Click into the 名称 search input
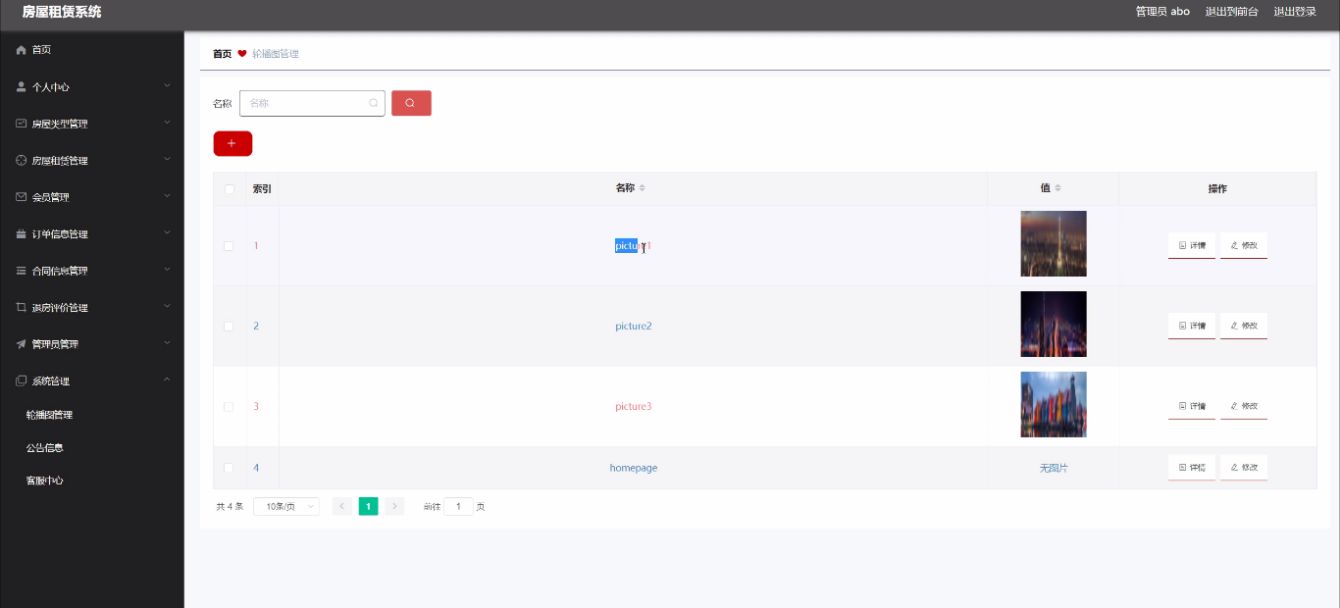Image resolution: width=1340 pixels, height=608 pixels. (x=312, y=103)
